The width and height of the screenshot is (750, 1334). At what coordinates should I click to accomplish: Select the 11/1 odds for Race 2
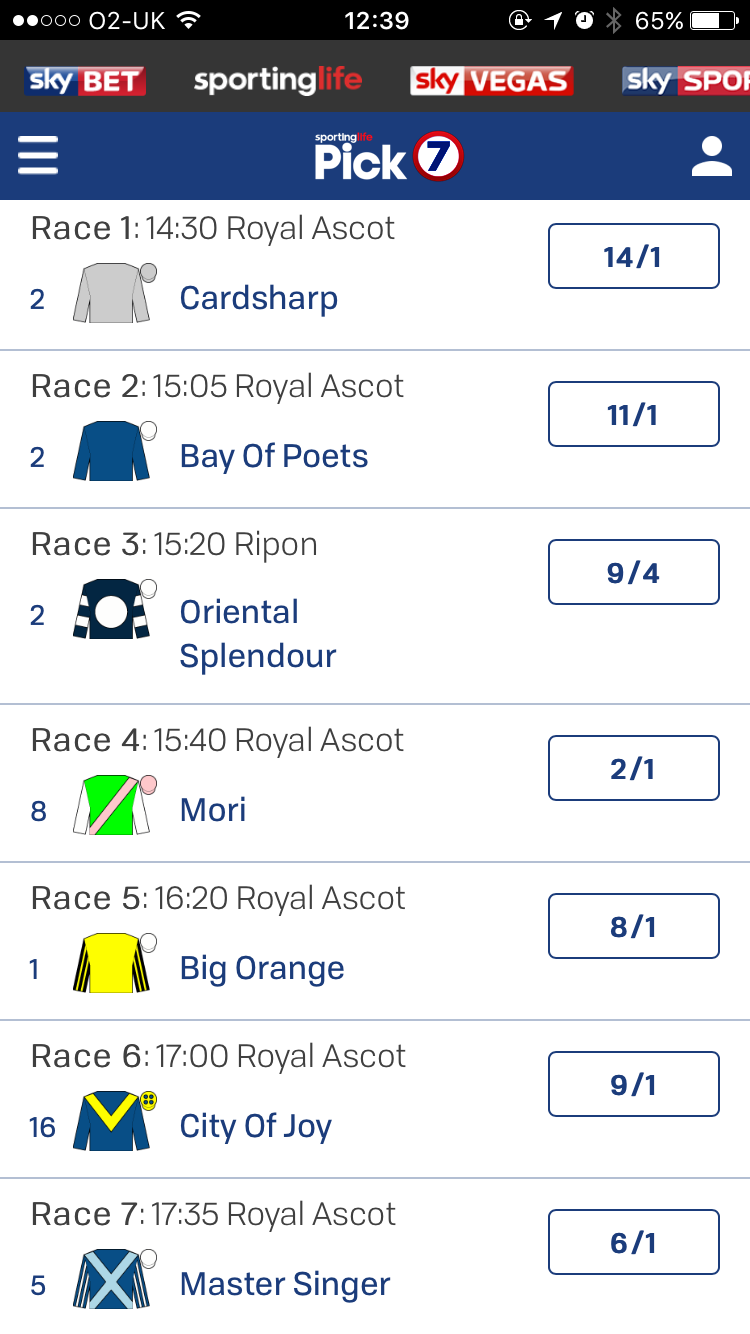(x=634, y=414)
